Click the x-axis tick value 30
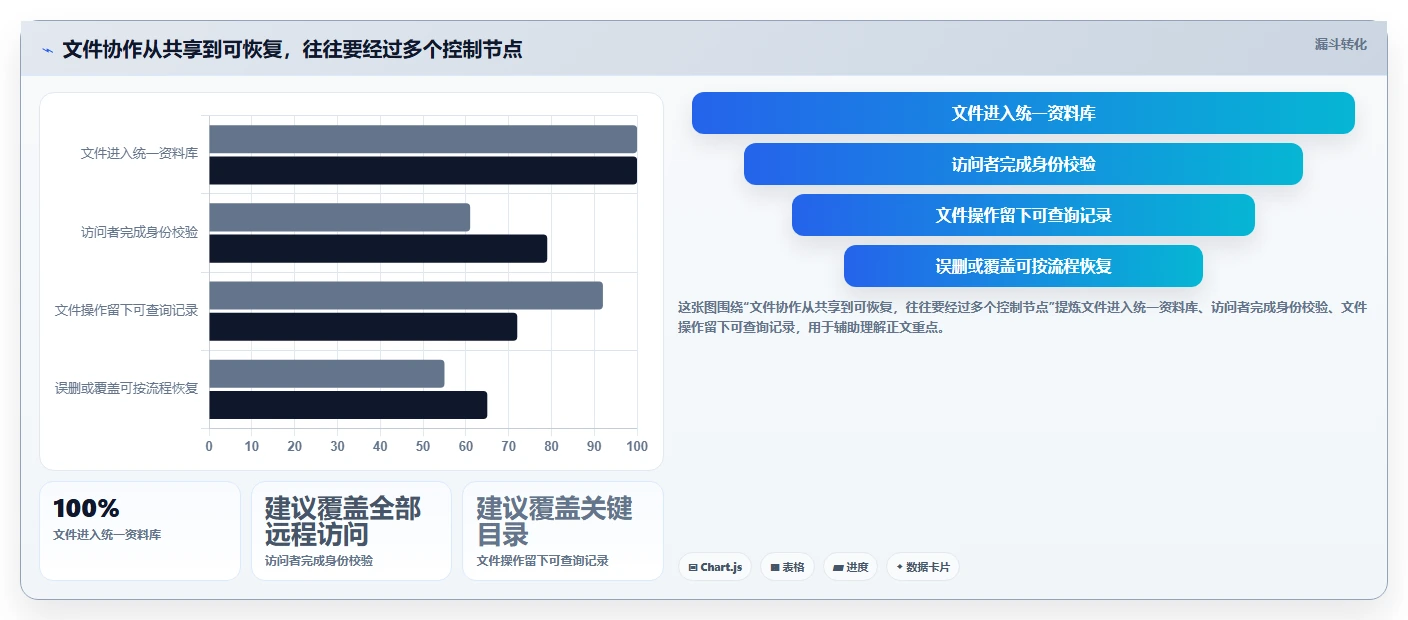The width and height of the screenshot is (1408, 620). click(337, 446)
